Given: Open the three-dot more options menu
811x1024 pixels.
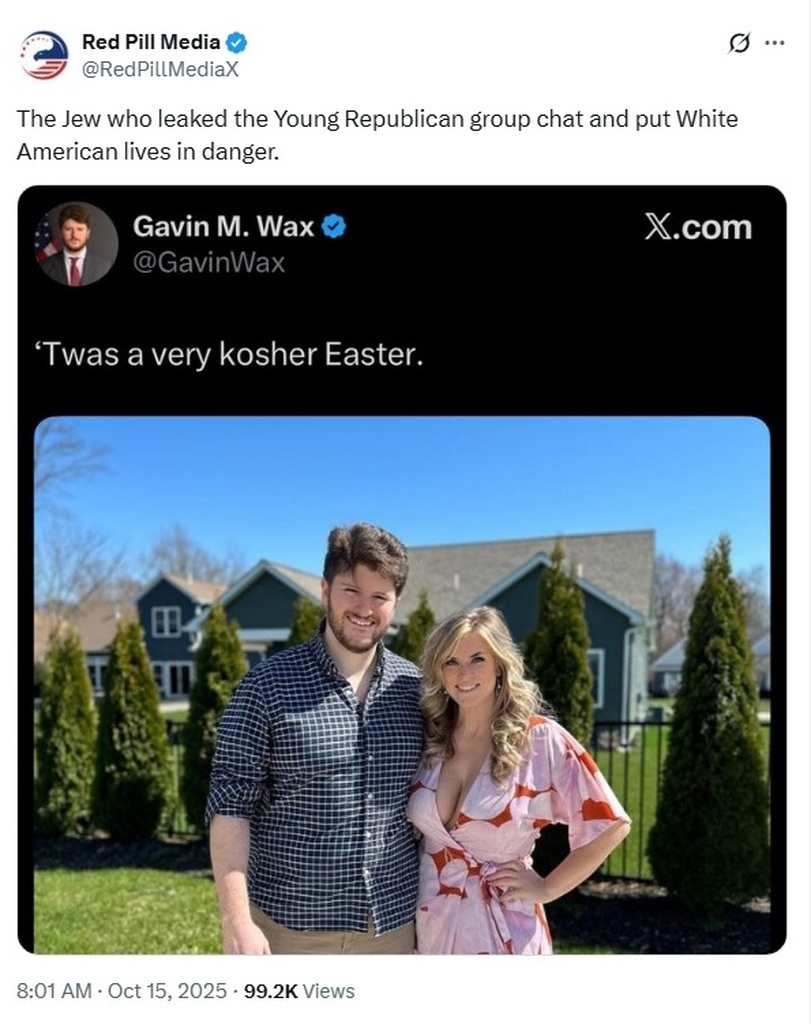Looking at the screenshot, I should 774,43.
